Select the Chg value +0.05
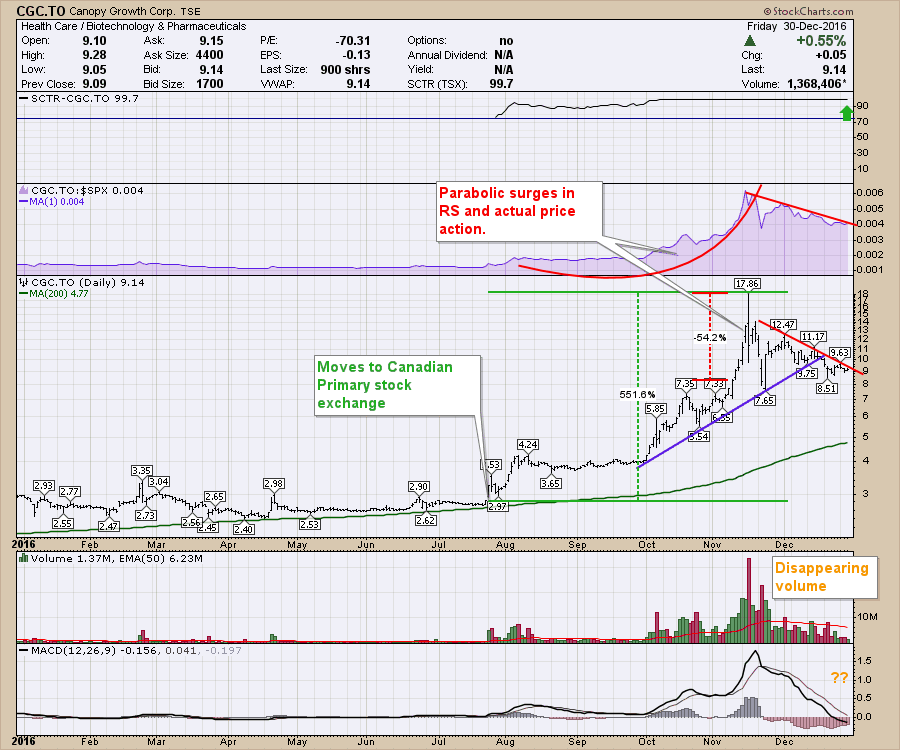This screenshot has height=750, width=900. [831, 55]
